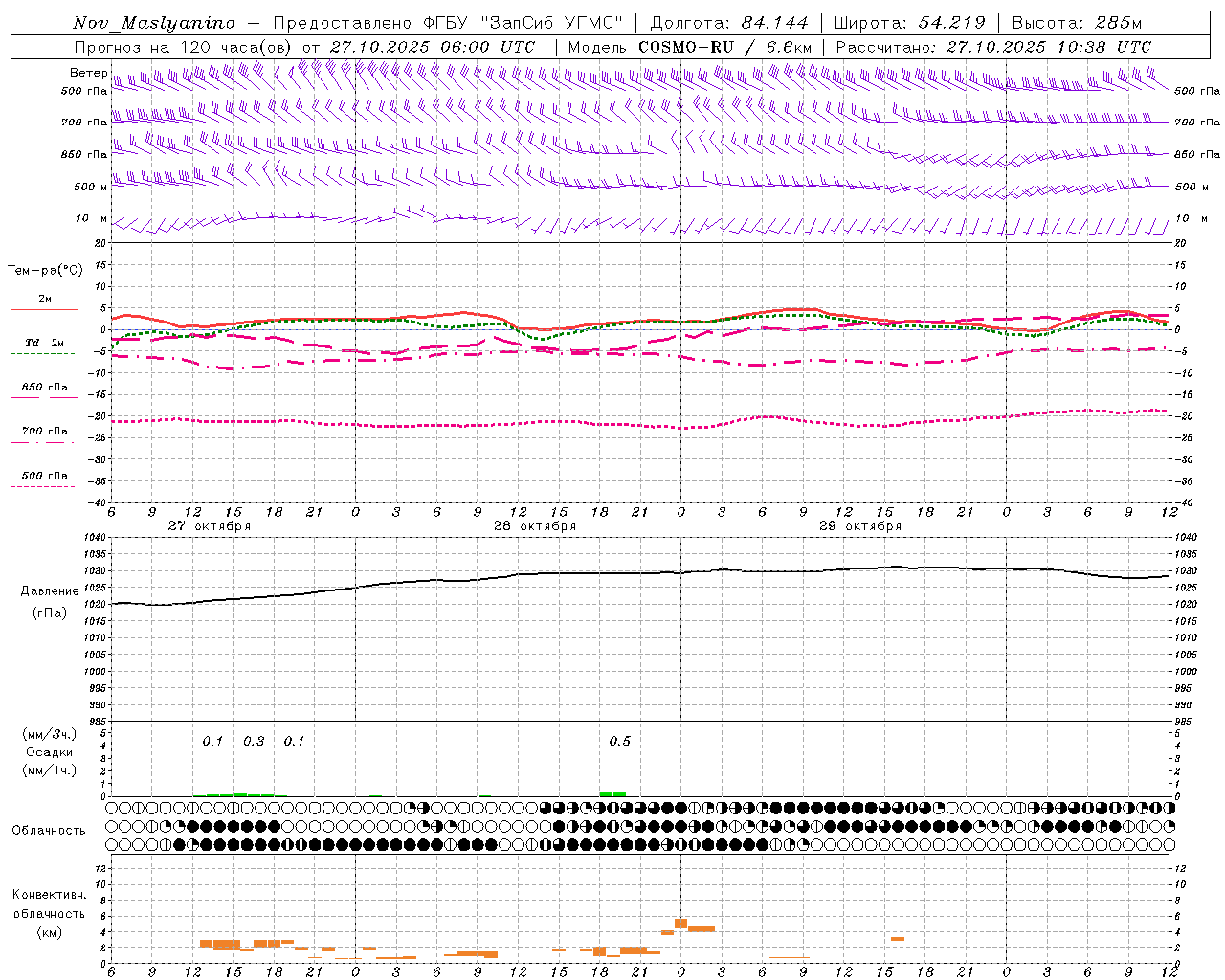Viewport: 1225px width, 980px height.
Task: Click the 0.5 precipitation amount value
Action: [620, 742]
